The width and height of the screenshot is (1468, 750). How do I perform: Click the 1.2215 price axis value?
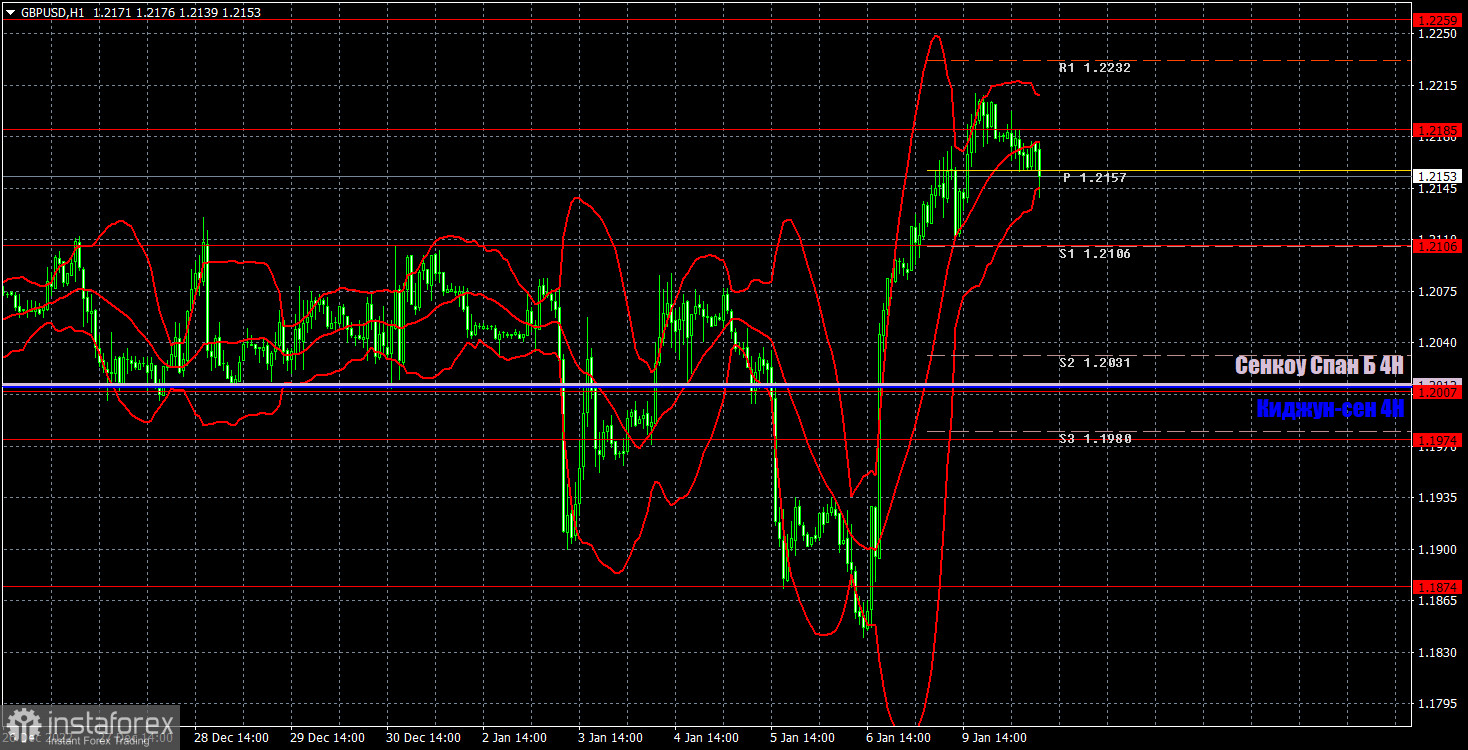pos(1436,86)
